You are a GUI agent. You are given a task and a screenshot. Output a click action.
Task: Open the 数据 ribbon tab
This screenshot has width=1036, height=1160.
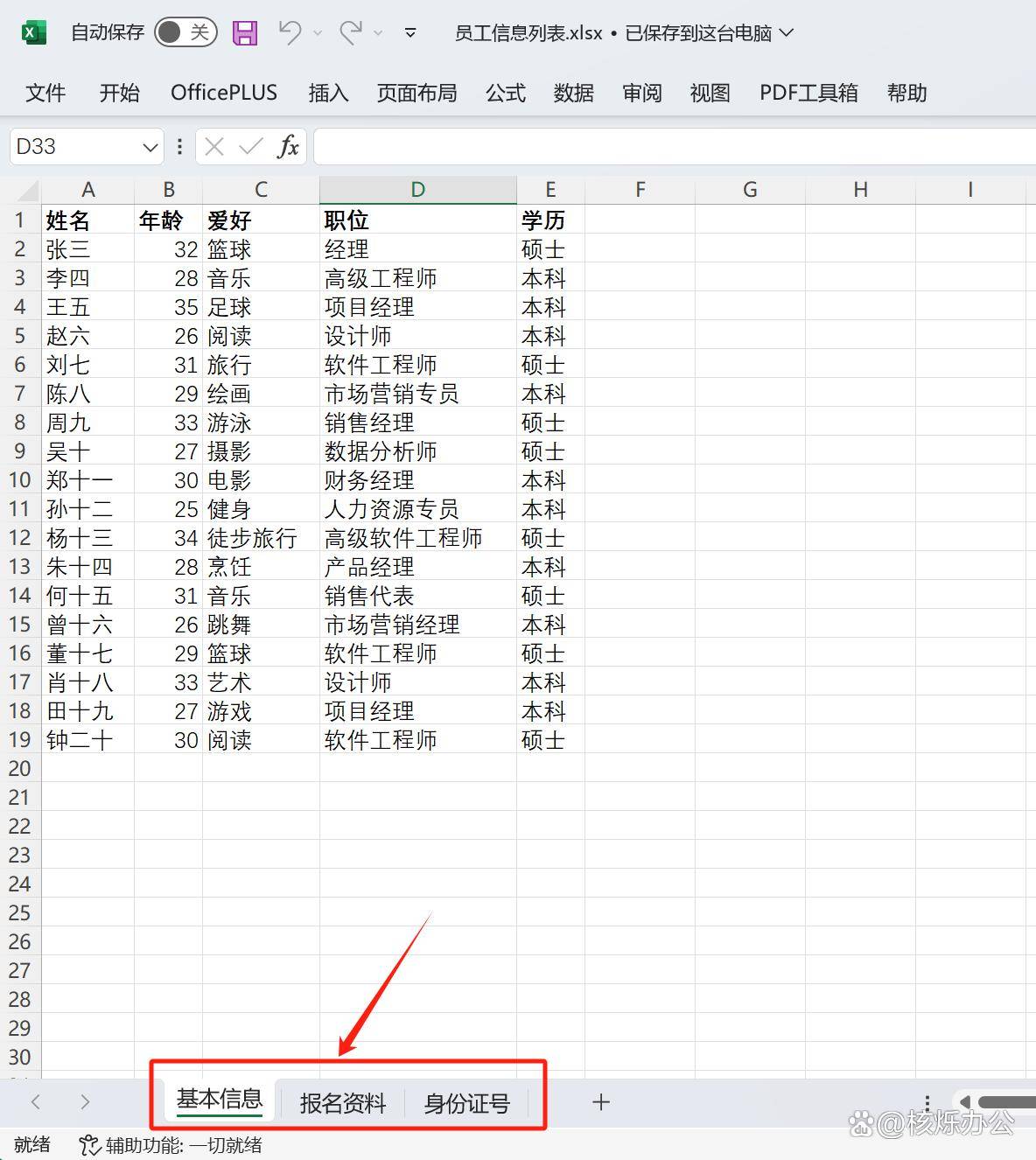point(573,93)
